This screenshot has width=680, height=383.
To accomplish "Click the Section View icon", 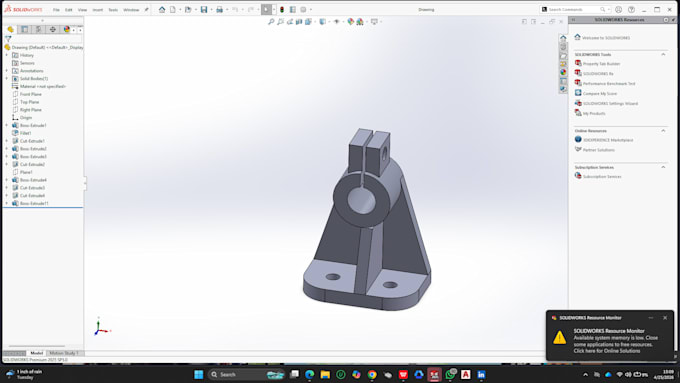I will pos(299,22).
